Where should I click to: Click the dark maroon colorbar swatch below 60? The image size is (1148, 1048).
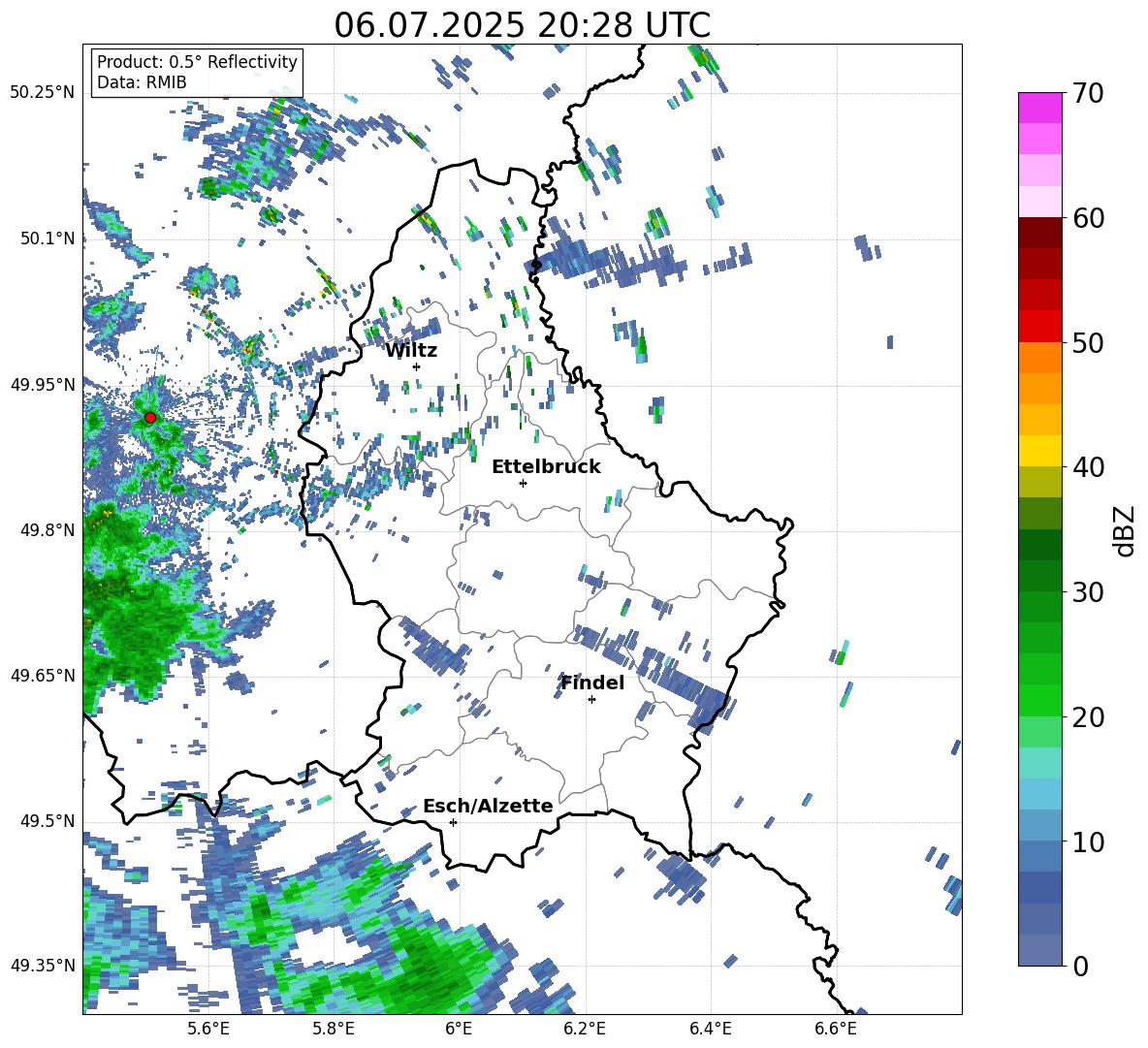click(1039, 233)
